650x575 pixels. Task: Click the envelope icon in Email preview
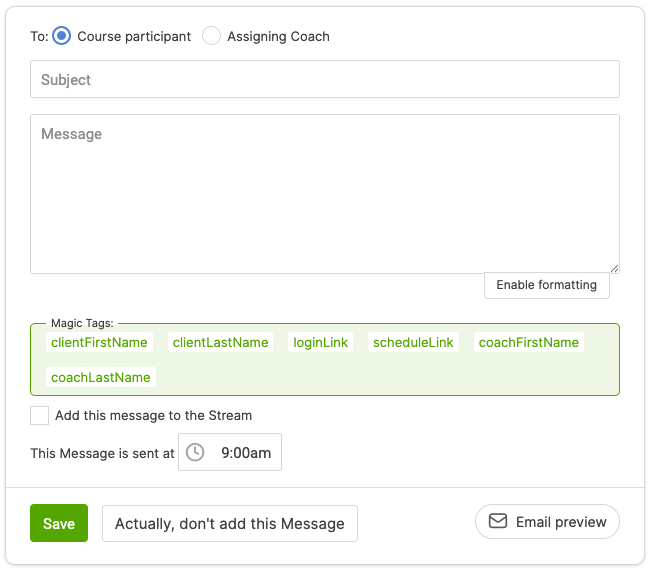point(497,521)
